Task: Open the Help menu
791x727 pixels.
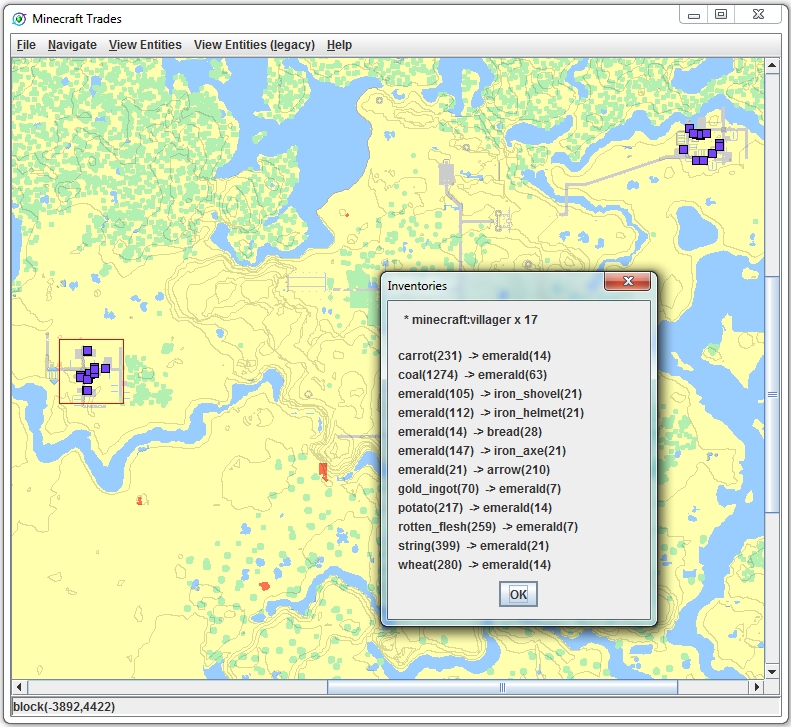Action: click(339, 45)
